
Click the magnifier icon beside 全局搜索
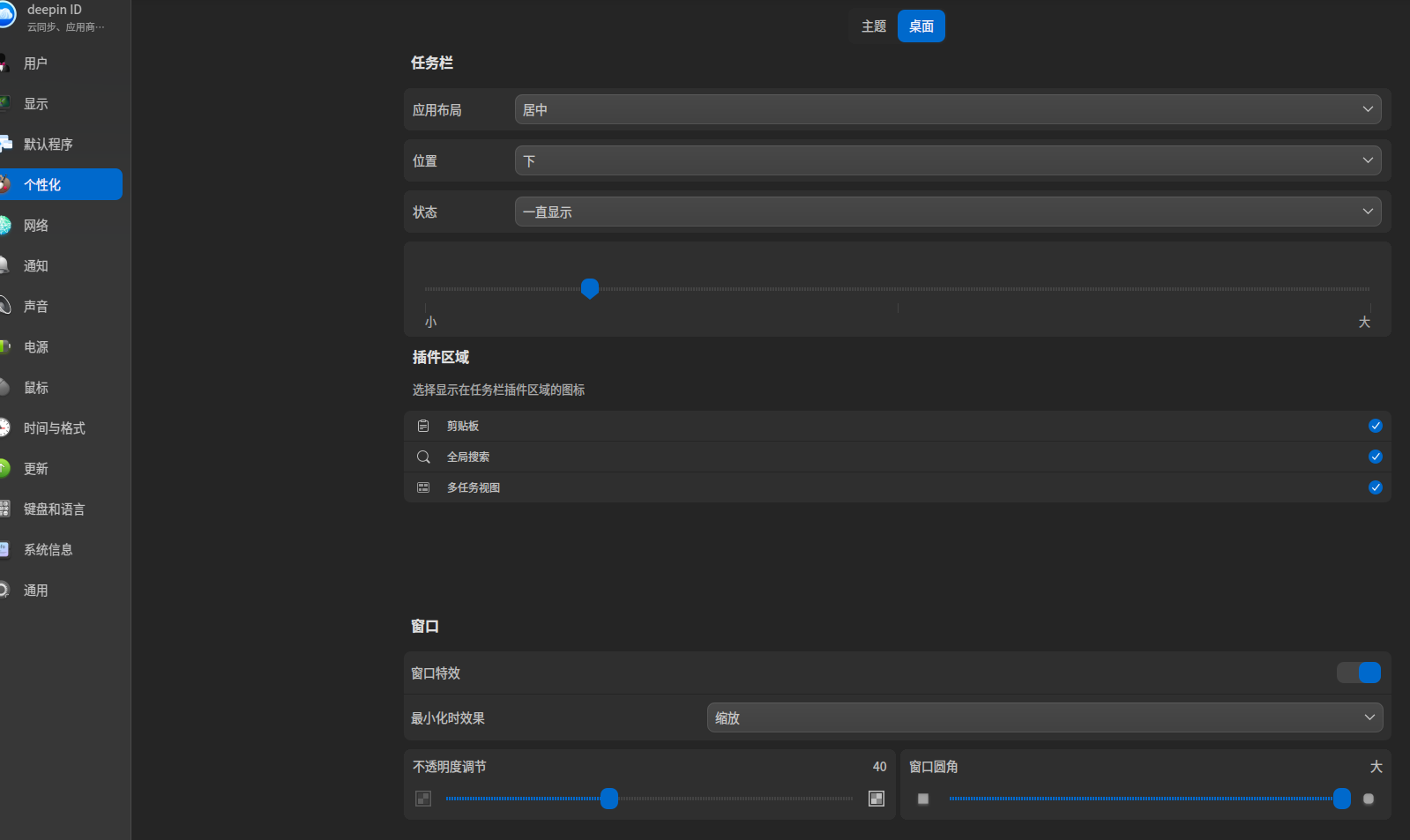point(423,457)
